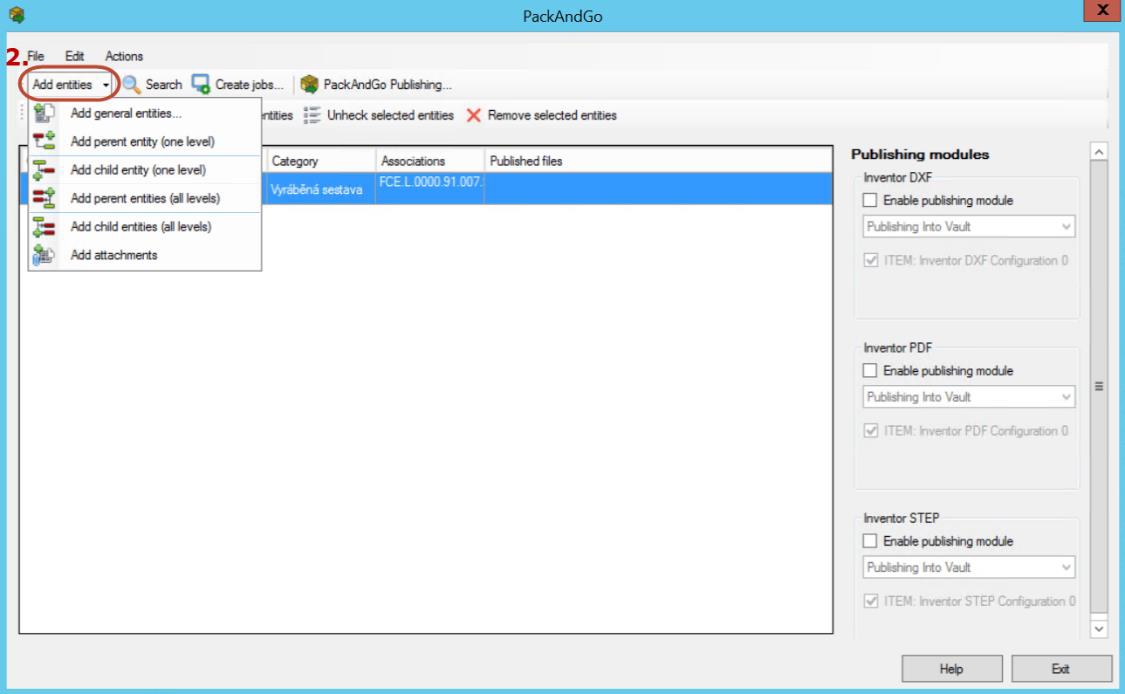The image size is (1125, 694).
Task: Open the Actions menu
Action: click(124, 56)
